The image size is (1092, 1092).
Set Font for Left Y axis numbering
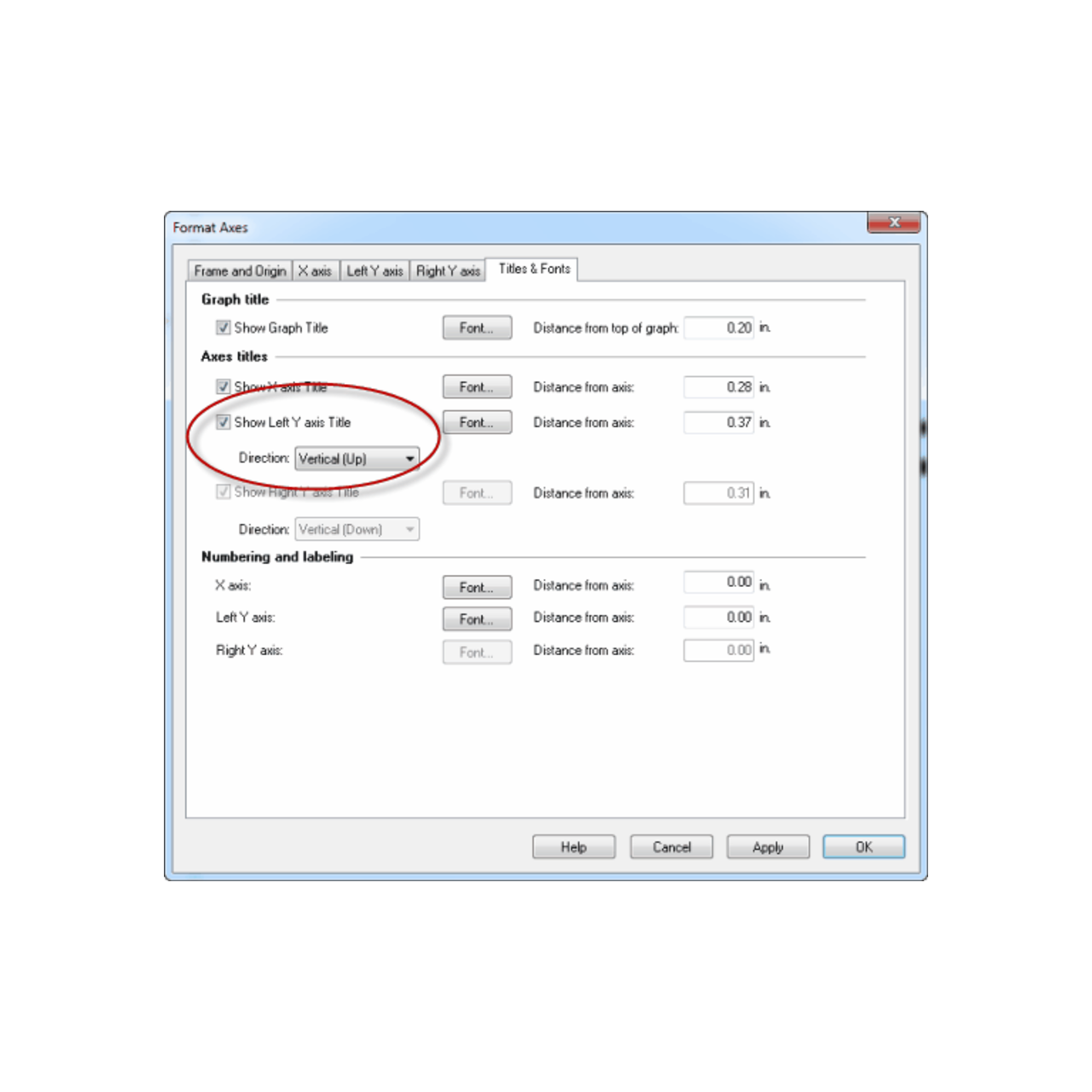pyautogui.click(x=477, y=619)
